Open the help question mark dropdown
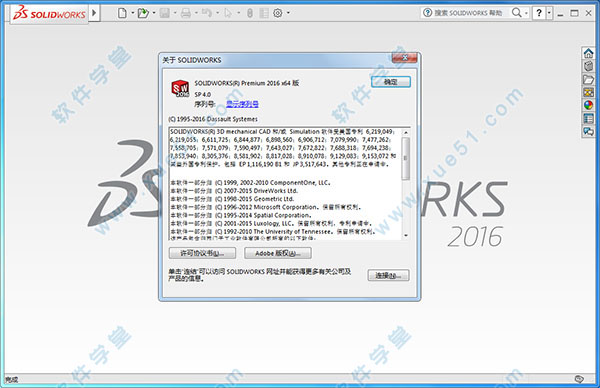Viewport: 600px width, 388px height. point(549,13)
